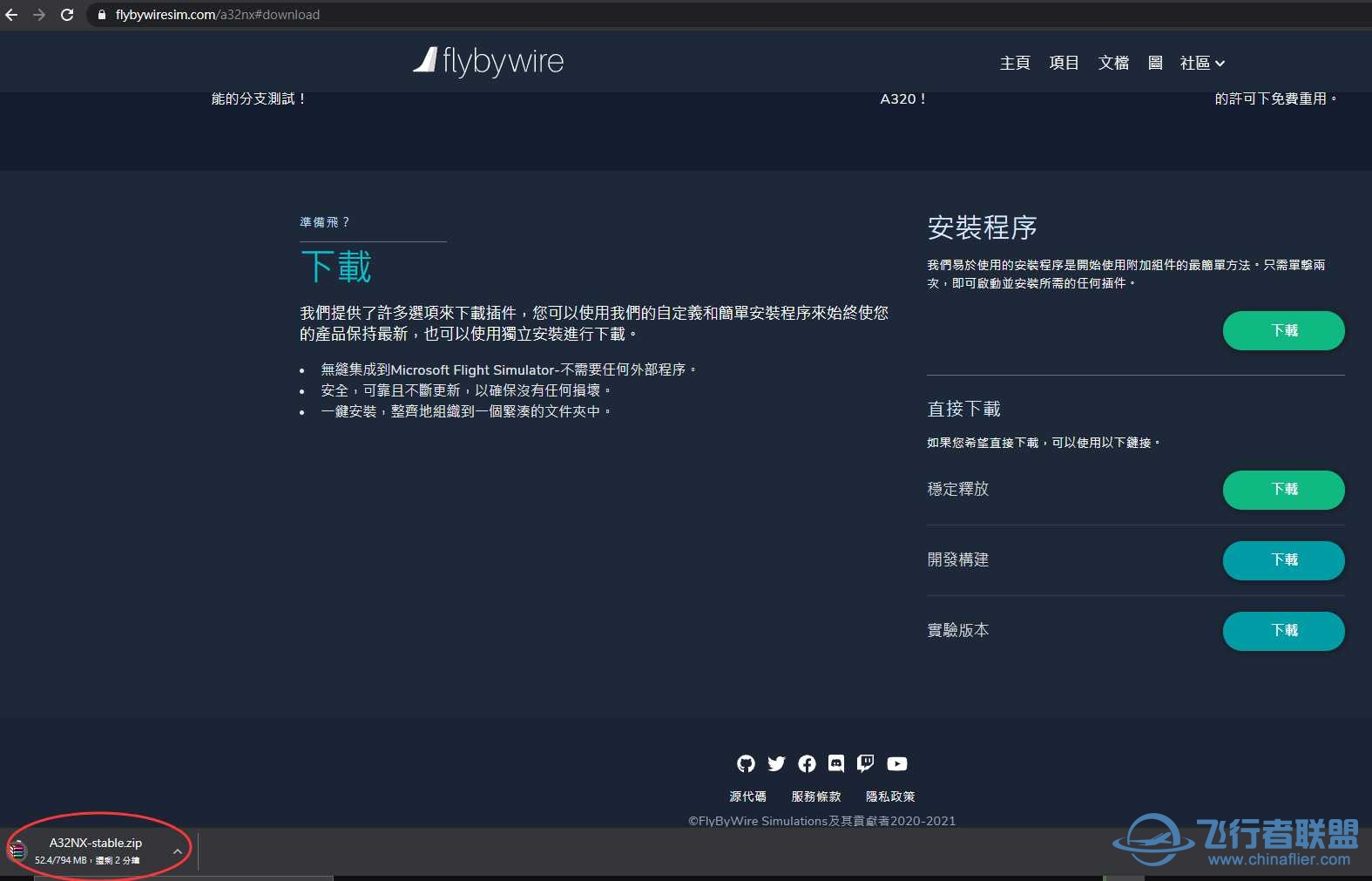
Task: Open the Discord icon in footer
Action: 836,763
